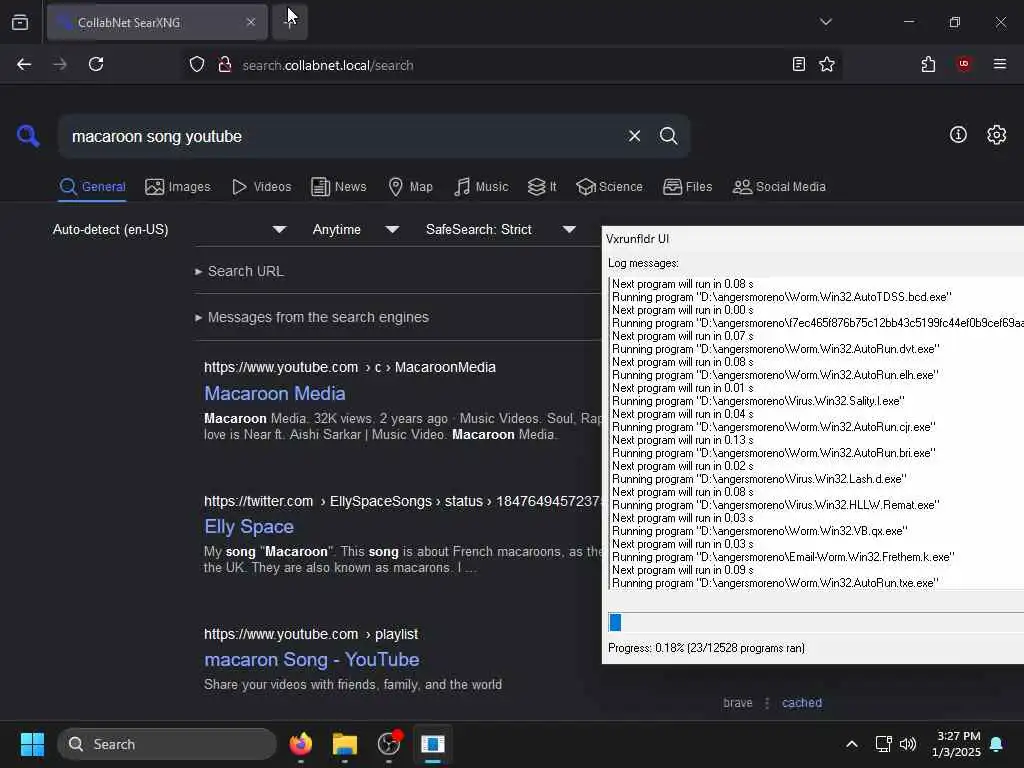The width and height of the screenshot is (1024, 768).
Task: Open macaron Song - YouTube result link
Action: 312,660
